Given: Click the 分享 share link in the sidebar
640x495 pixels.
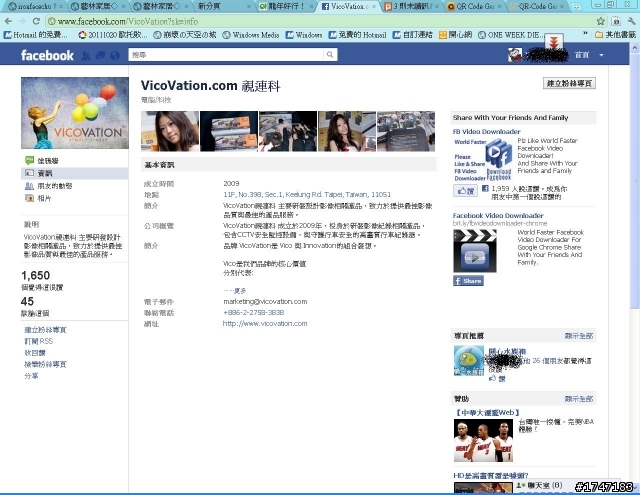Looking at the screenshot, I should click(x=31, y=376).
